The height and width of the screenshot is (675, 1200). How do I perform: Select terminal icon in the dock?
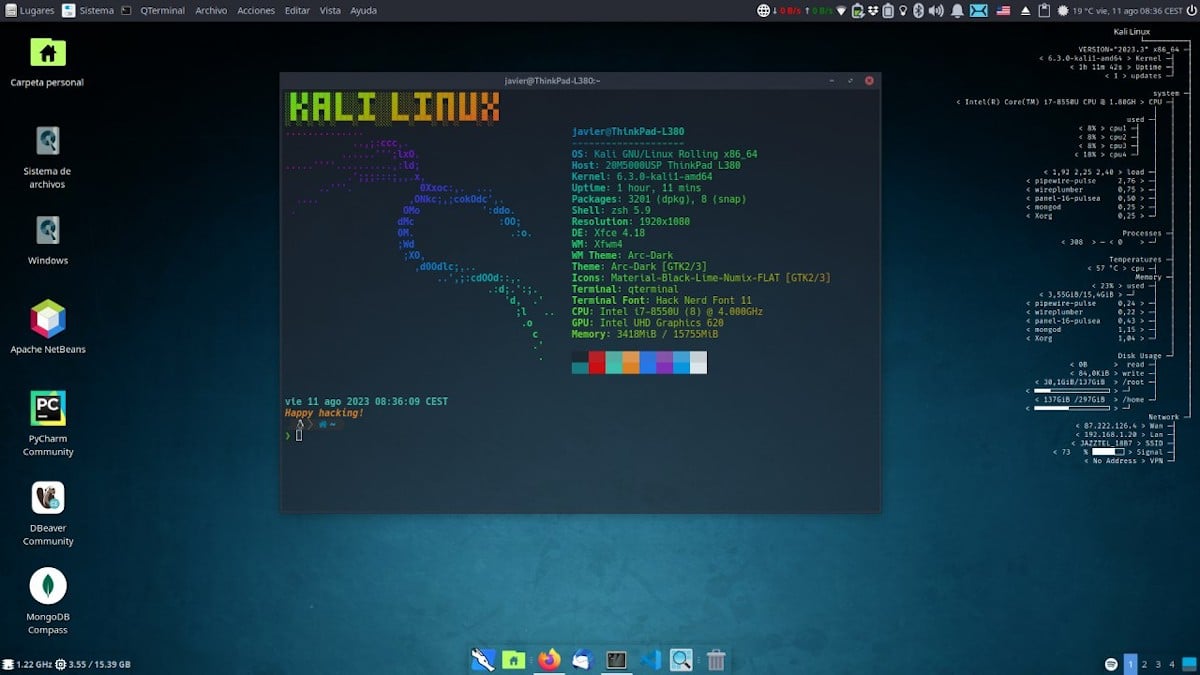coord(616,660)
